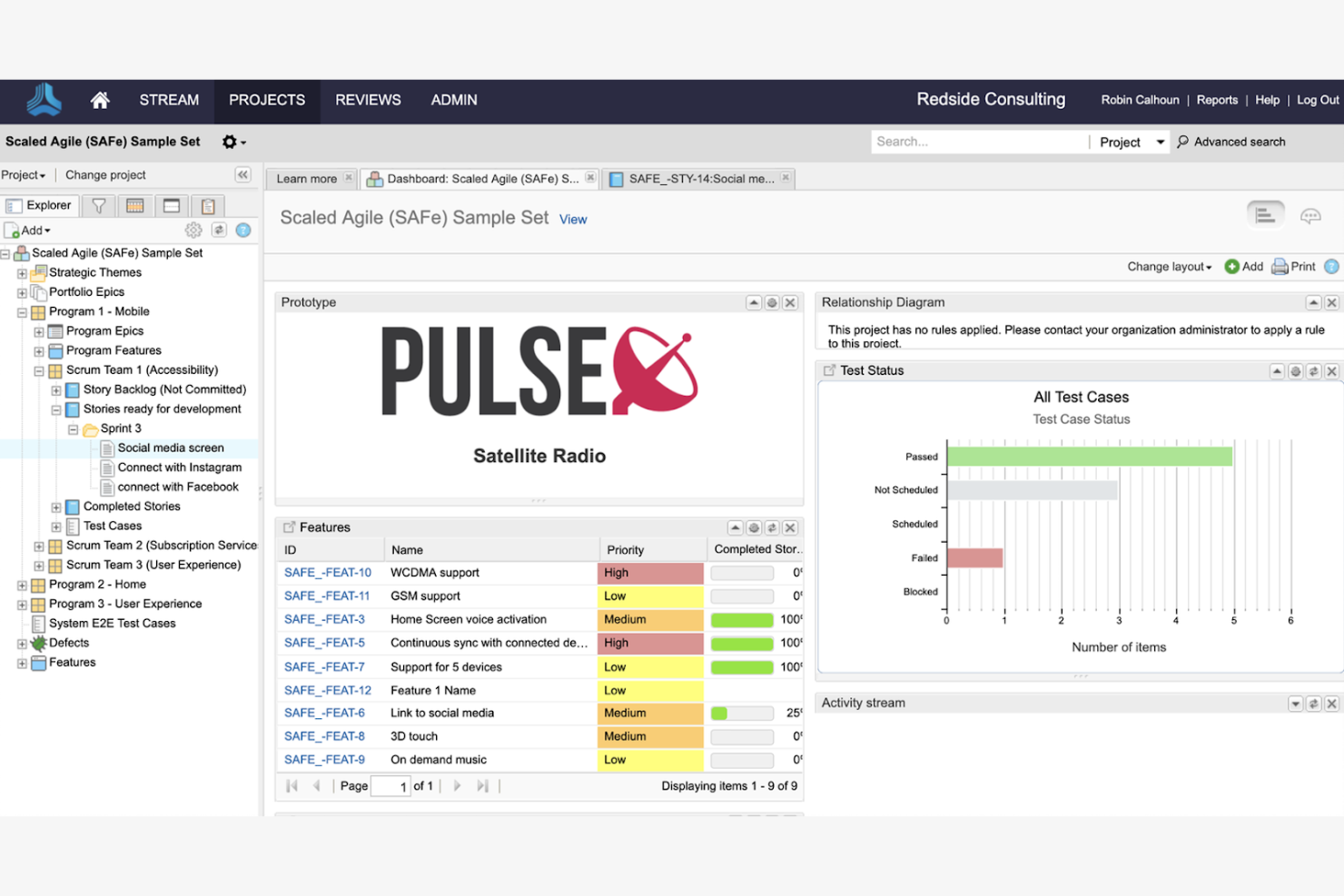This screenshot has width=1344, height=896.
Task: Open the Releases calendar-grid tab
Action: point(135,206)
